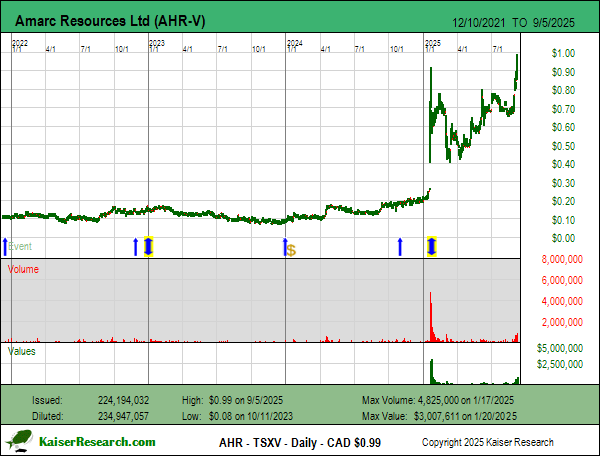
Task: Open the KaiserResearch.com link
Action: (x=97, y=442)
